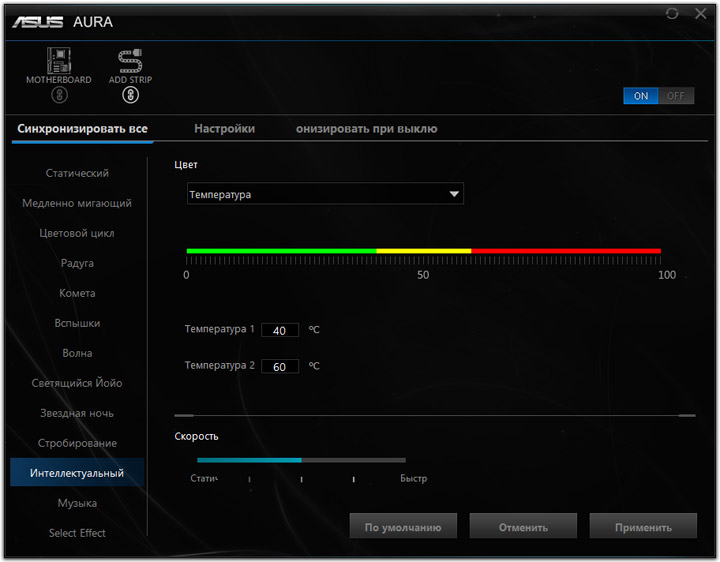Image resolution: width=720 pixels, height=562 pixels.
Task: Click the Скорость speed slider
Action: [301, 460]
